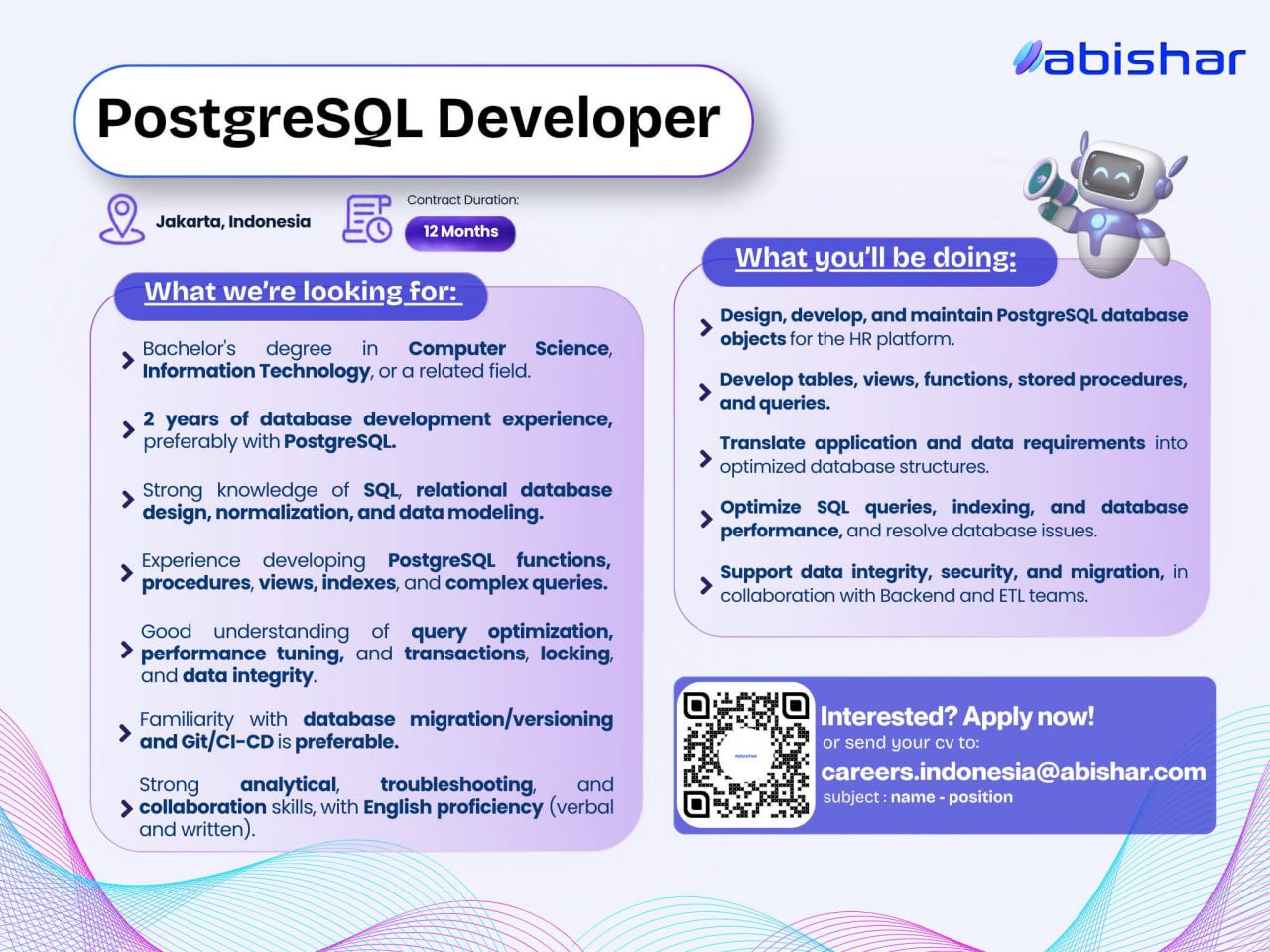Click the chevron beside 2 years experience item
Viewport: 1270px width, 952px height.
128,430
